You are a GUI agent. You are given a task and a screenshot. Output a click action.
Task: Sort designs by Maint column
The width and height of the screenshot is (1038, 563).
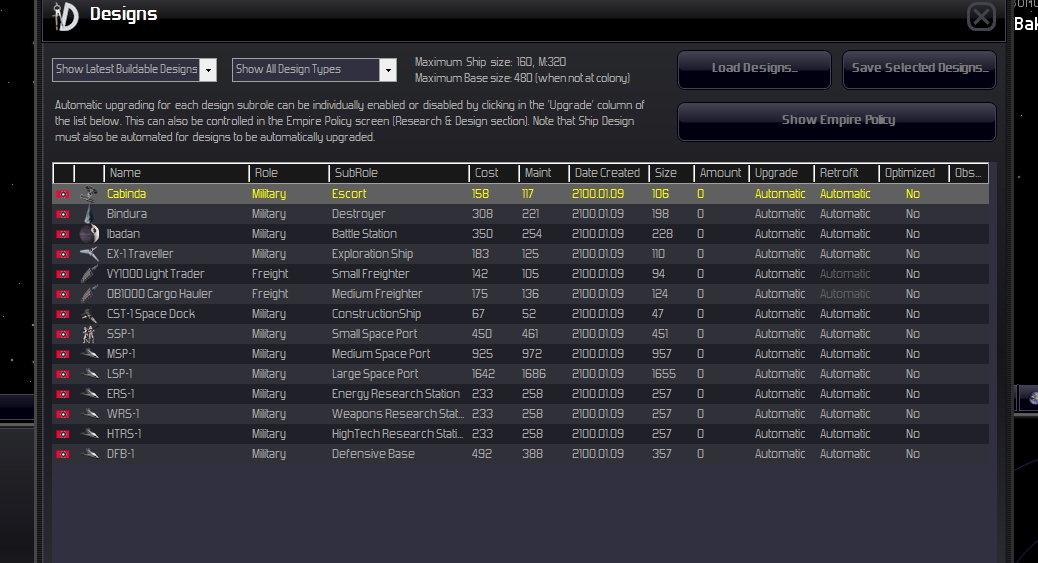(544, 173)
